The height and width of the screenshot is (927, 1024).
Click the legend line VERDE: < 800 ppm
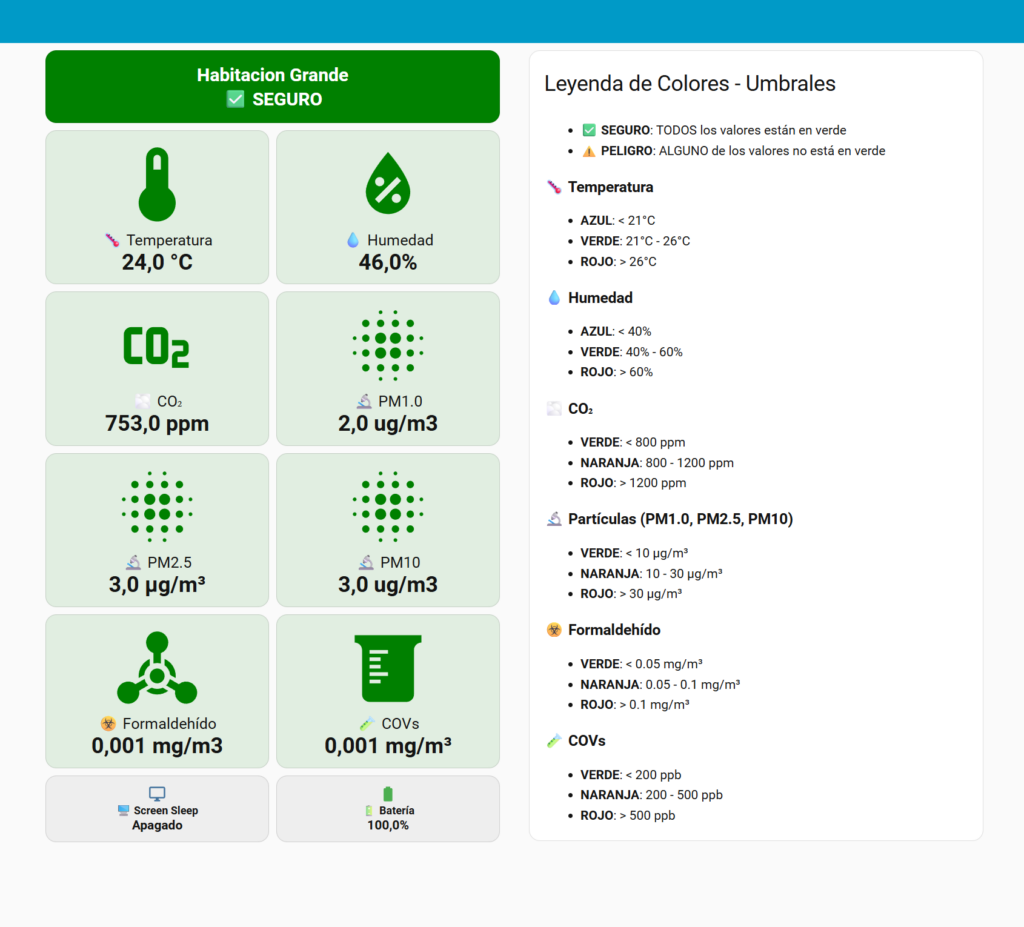pos(633,443)
